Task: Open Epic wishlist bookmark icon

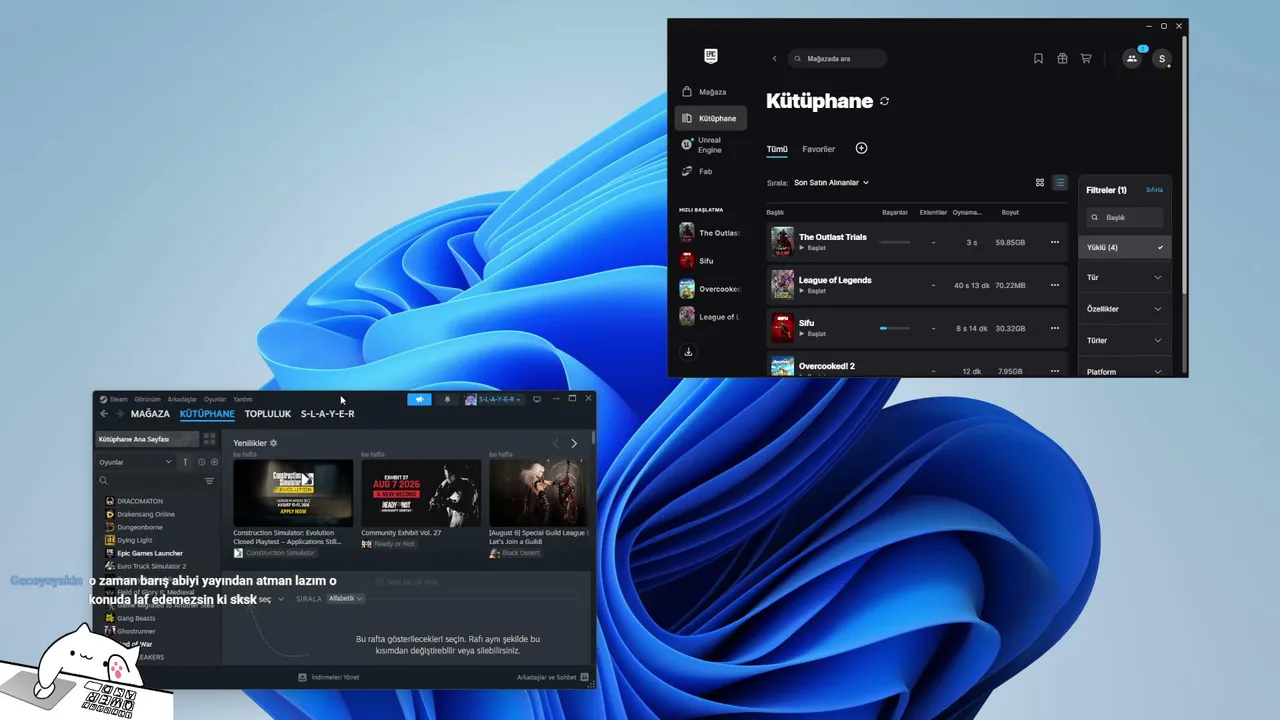Action: pyautogui.click(x=1038, y=59)
